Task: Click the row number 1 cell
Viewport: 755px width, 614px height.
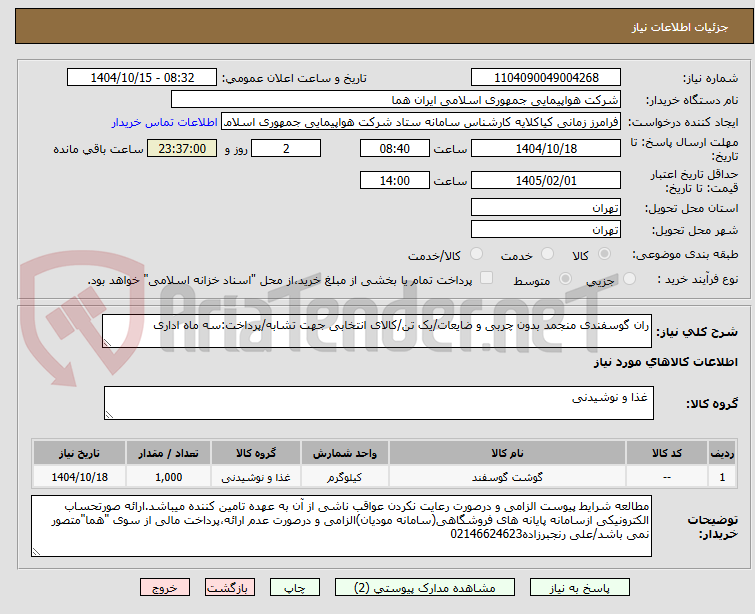Action: click(x=722, y=477)
